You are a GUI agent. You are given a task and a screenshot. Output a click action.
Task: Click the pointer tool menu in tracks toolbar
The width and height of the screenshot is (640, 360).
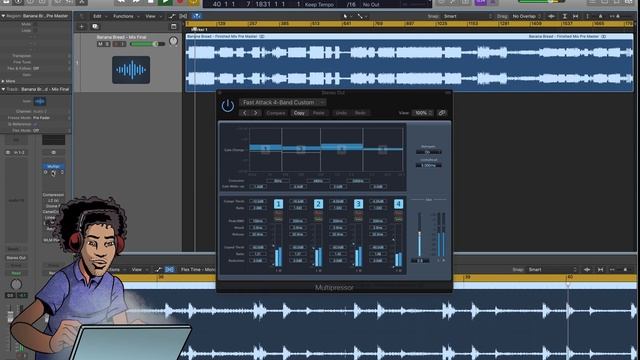pos(347,16)
